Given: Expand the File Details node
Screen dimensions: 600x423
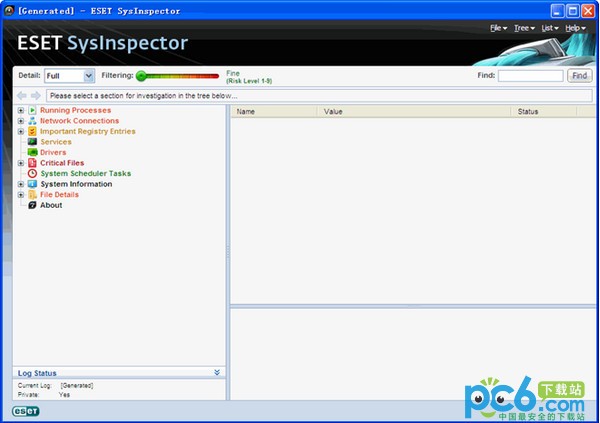Looking at the screenshot, I should click(21, 194).
